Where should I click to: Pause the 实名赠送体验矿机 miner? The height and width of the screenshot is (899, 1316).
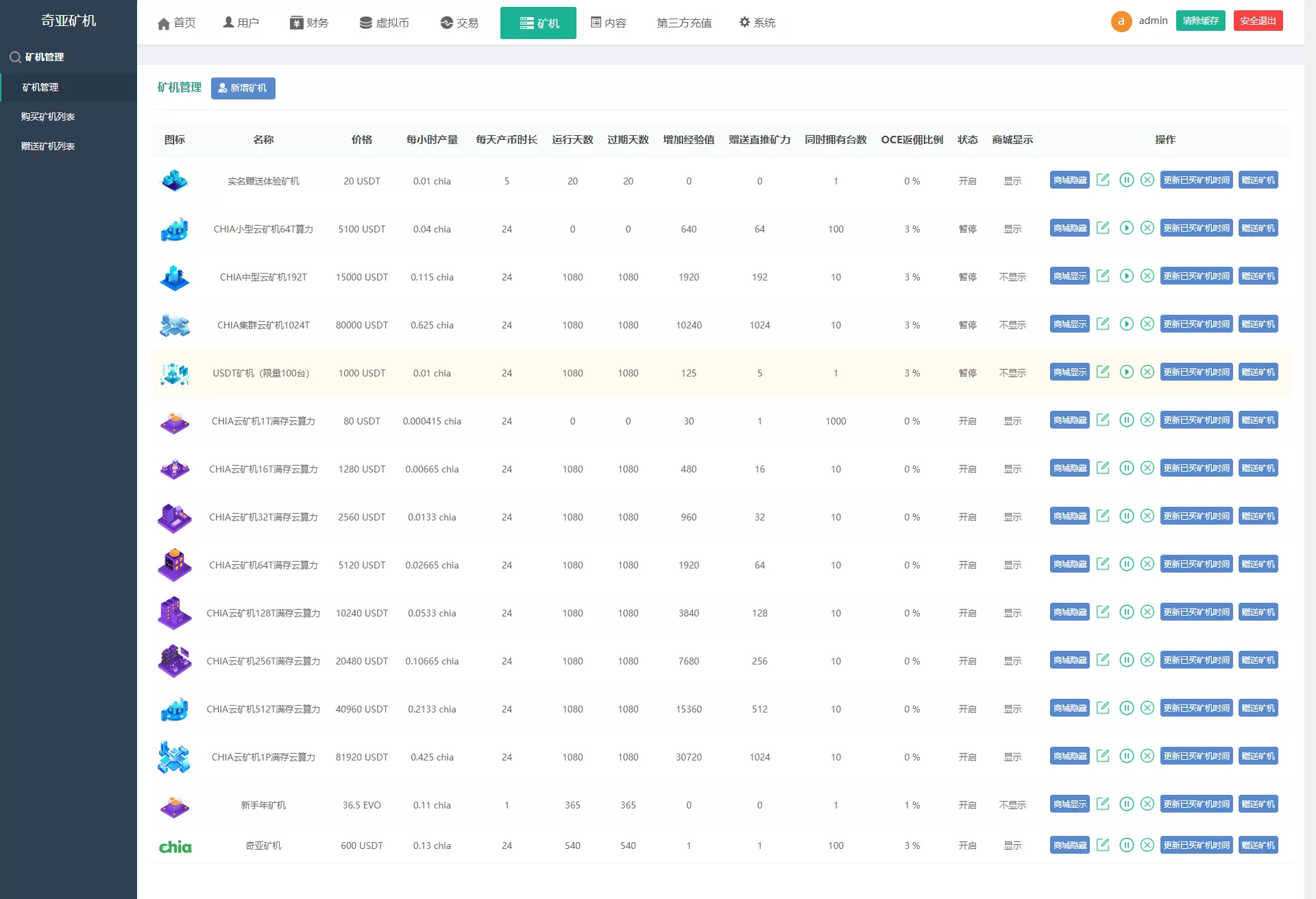pyautogui.click(x=1126, y=180)
